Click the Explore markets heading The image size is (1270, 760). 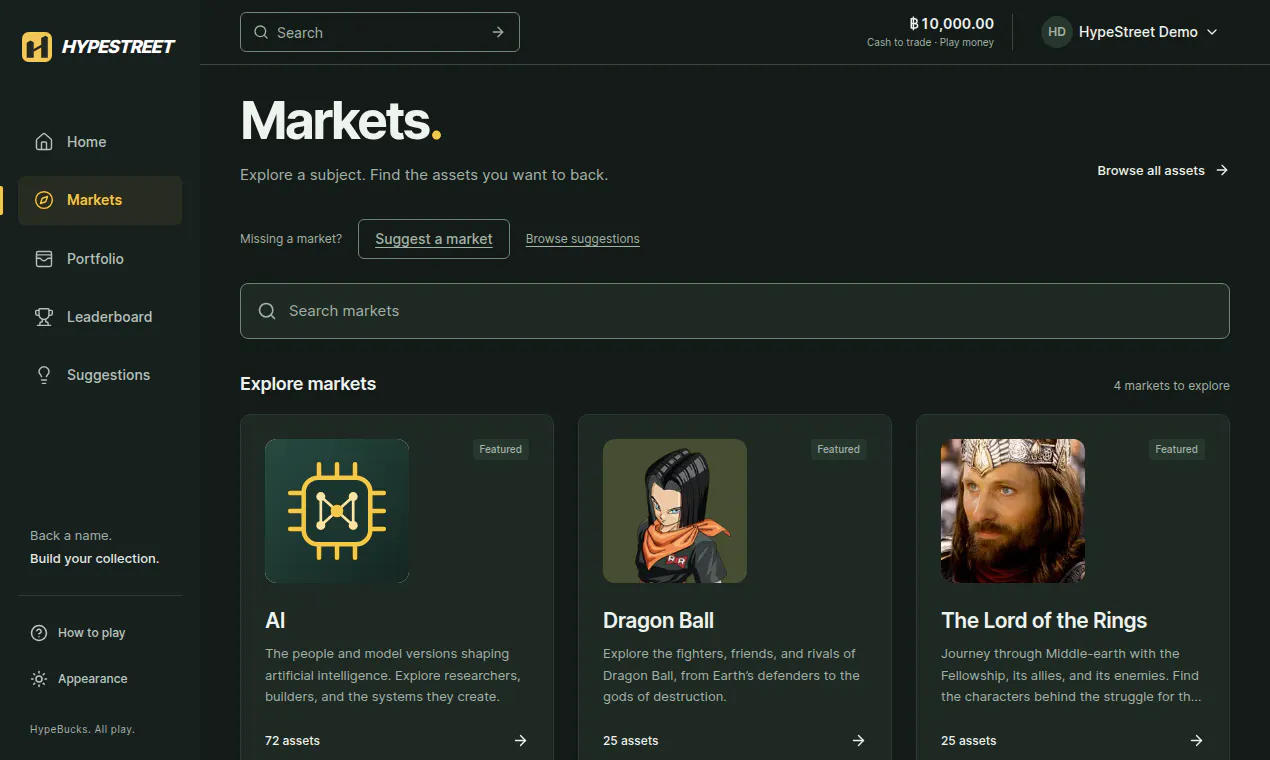(x=308, y=384)
